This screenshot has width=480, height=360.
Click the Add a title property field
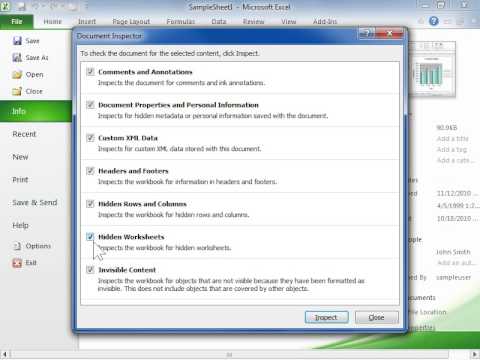pos(452,139)
